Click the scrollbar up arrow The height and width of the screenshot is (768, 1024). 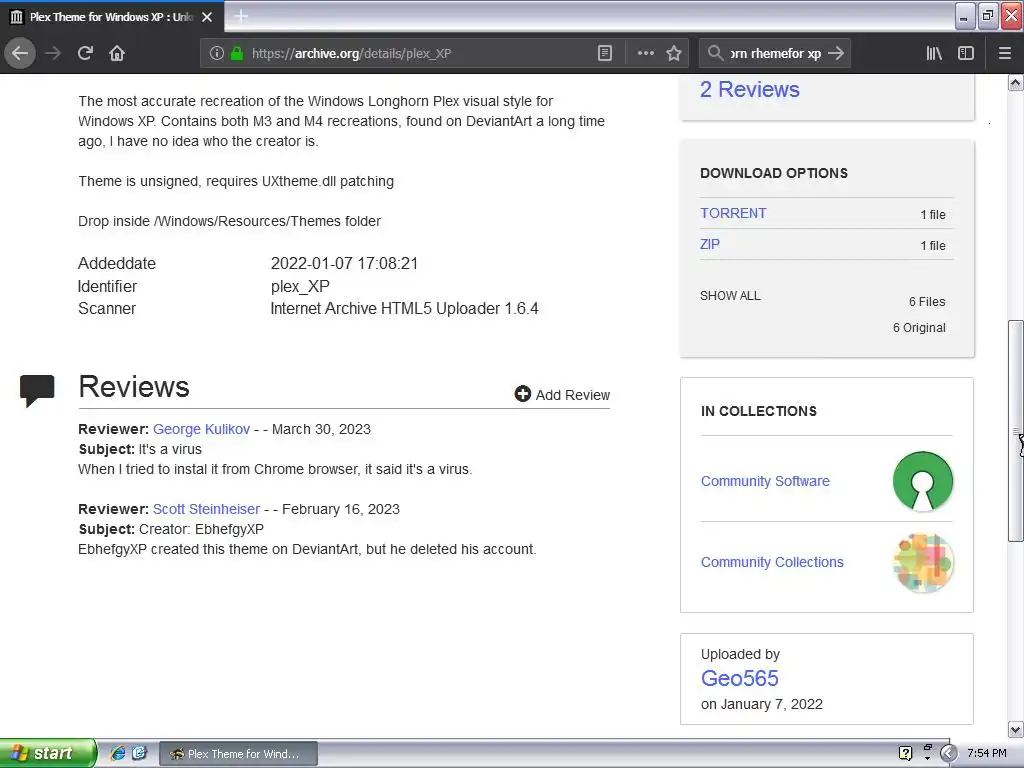click(1016, 83)
